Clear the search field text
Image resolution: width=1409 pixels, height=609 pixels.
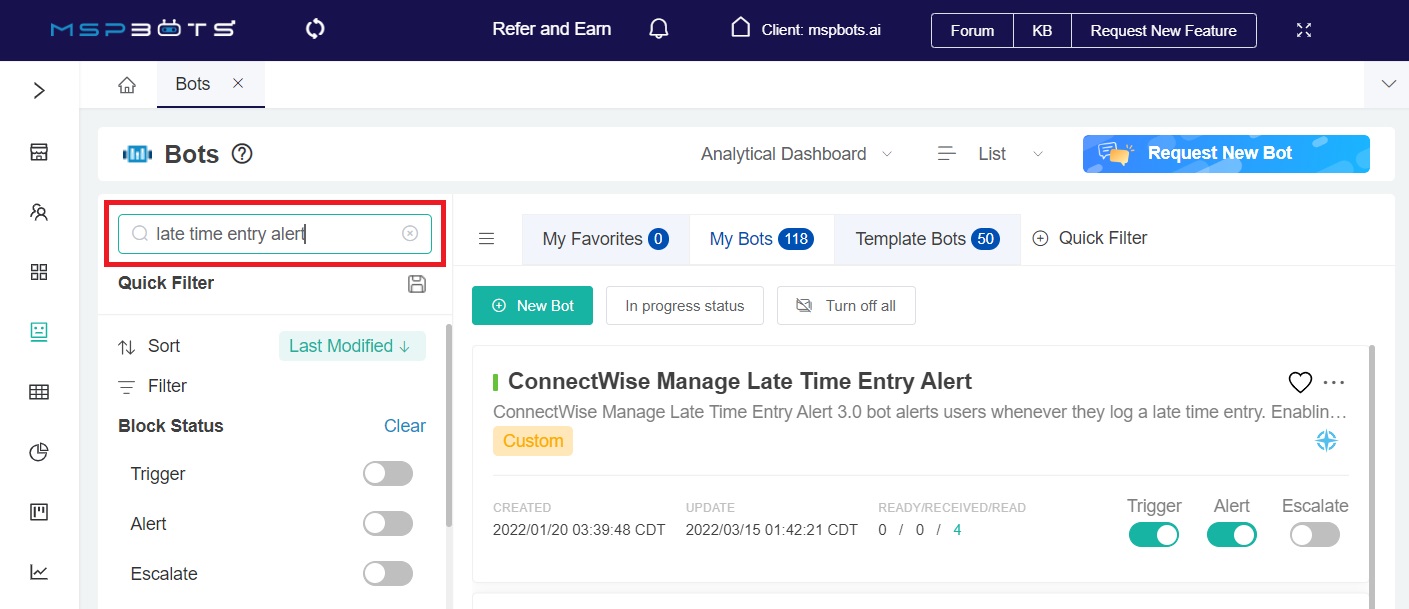tap(410, 234)
